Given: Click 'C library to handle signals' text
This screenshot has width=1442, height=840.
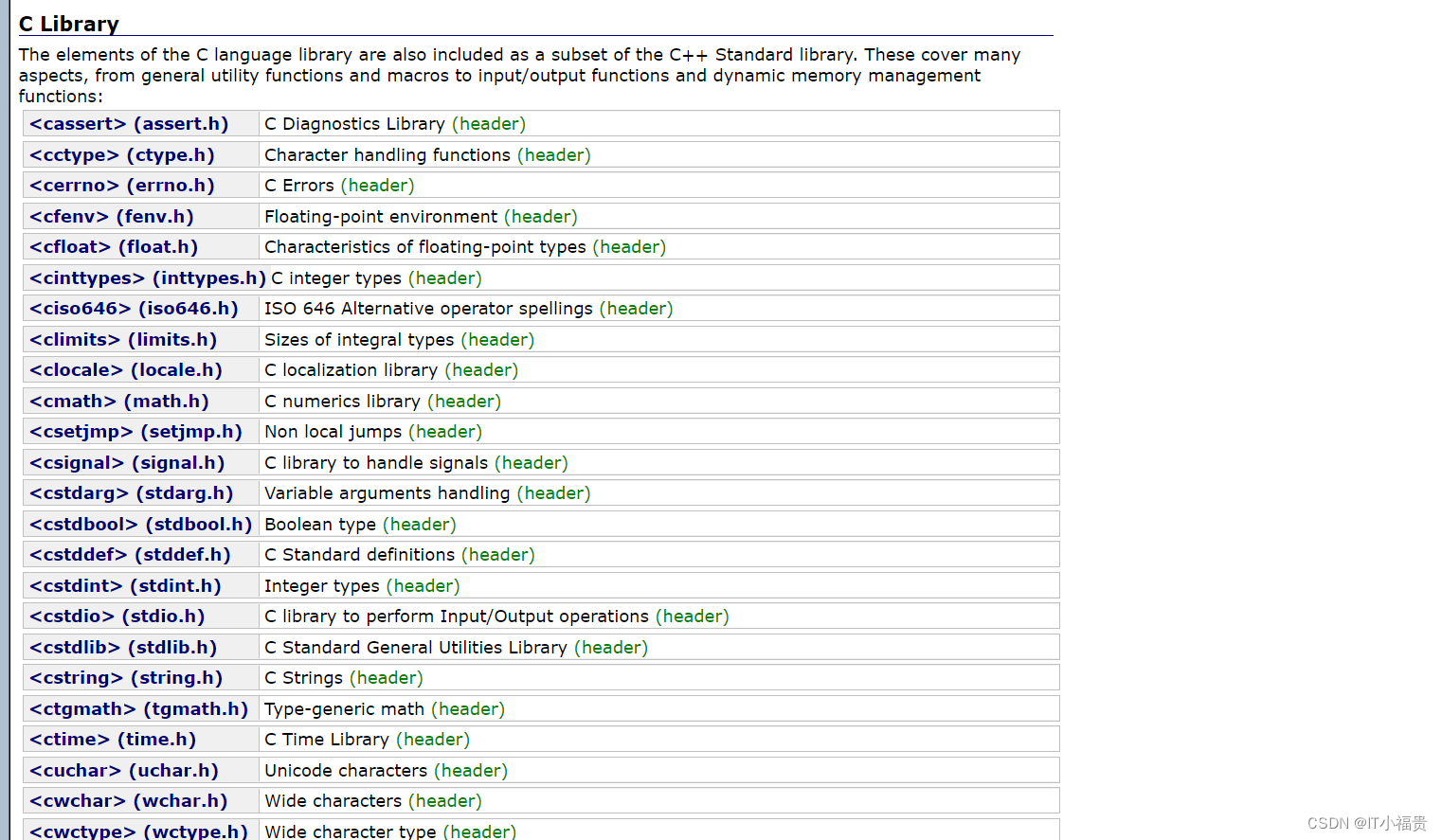Looking at the screenshot, I should 376,462.
